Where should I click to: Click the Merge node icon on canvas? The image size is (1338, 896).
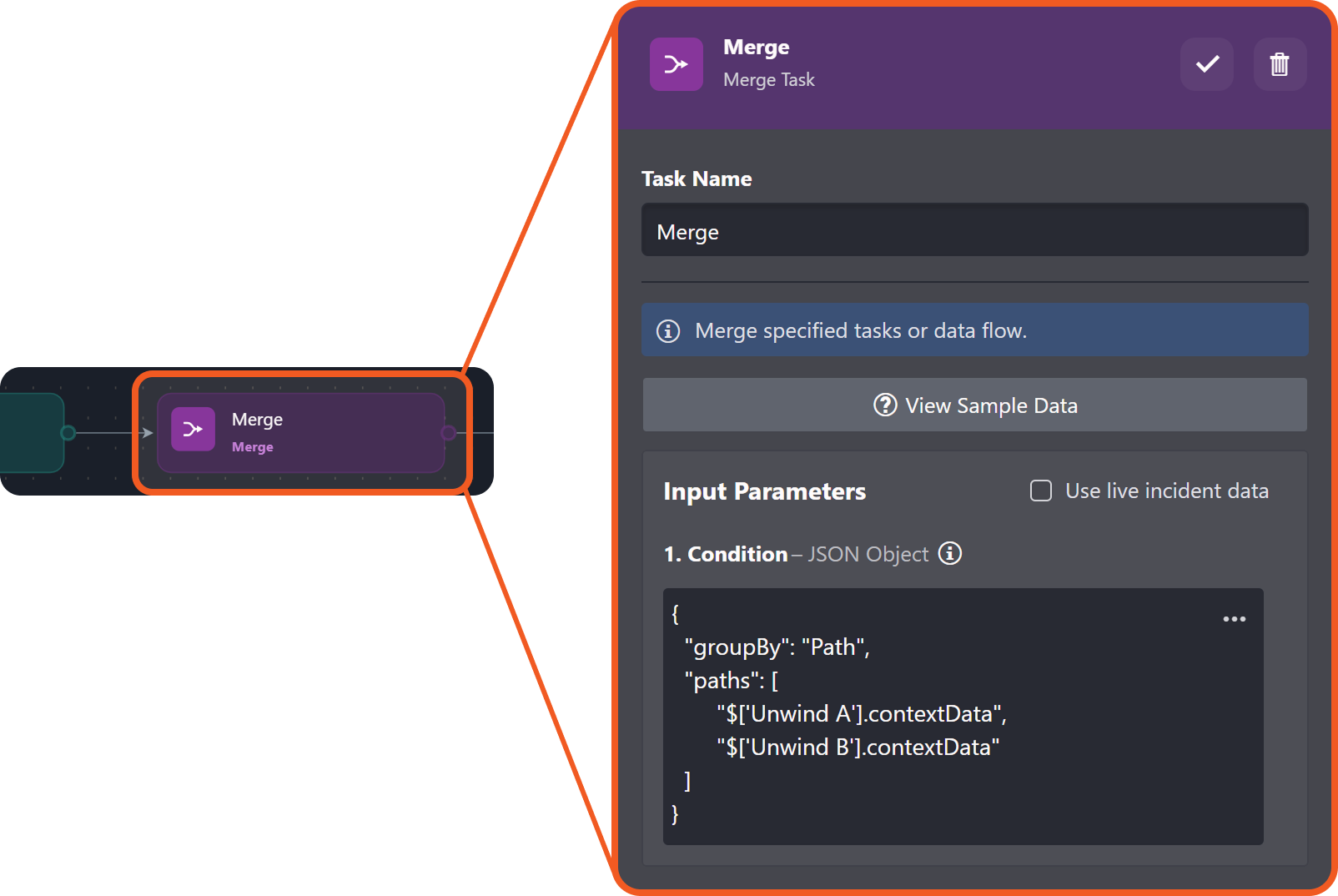coord(194,429)
